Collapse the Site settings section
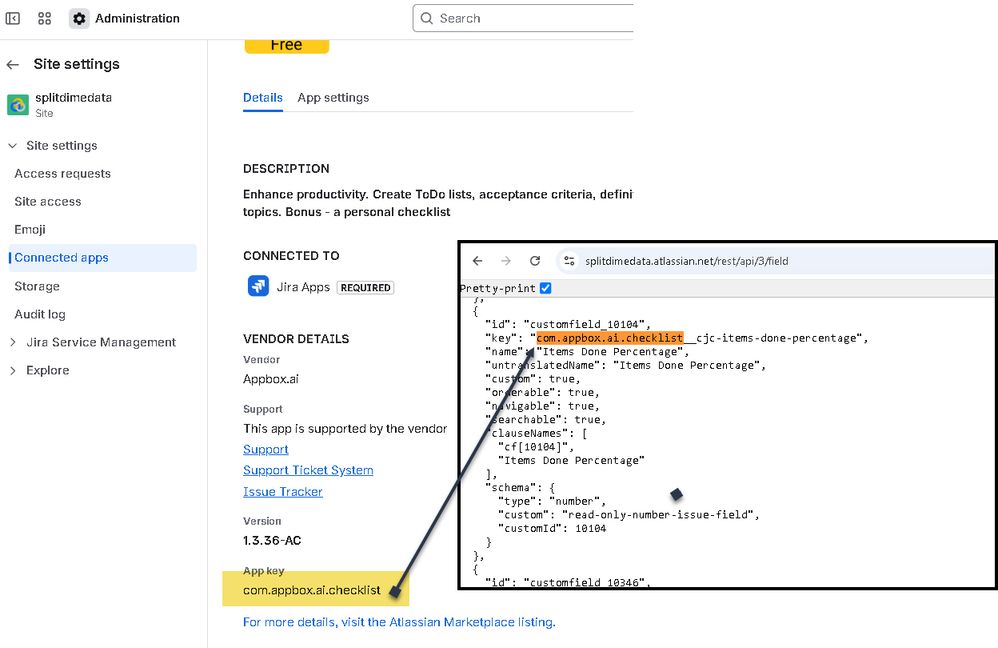The height and width of the screenshot is (648, 998). pyautogui.click(x=13, y=146)
